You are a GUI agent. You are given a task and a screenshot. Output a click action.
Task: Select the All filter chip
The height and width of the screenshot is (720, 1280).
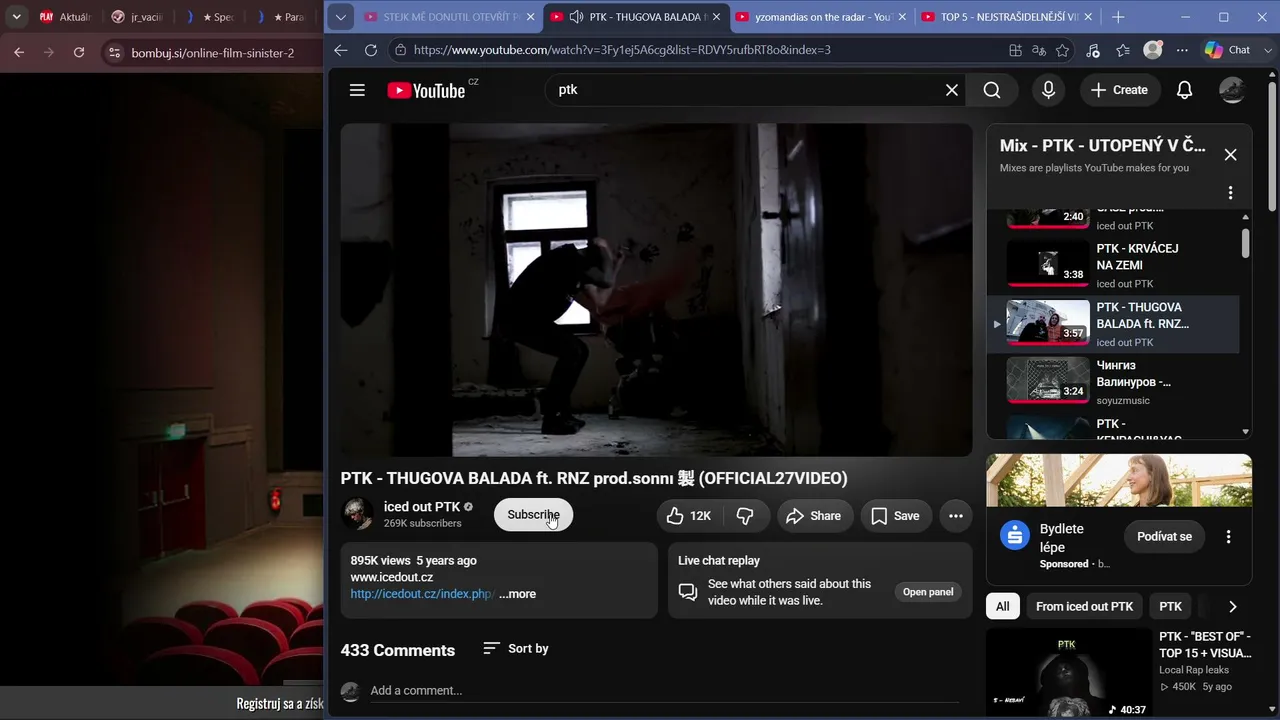pos(1003,607)
